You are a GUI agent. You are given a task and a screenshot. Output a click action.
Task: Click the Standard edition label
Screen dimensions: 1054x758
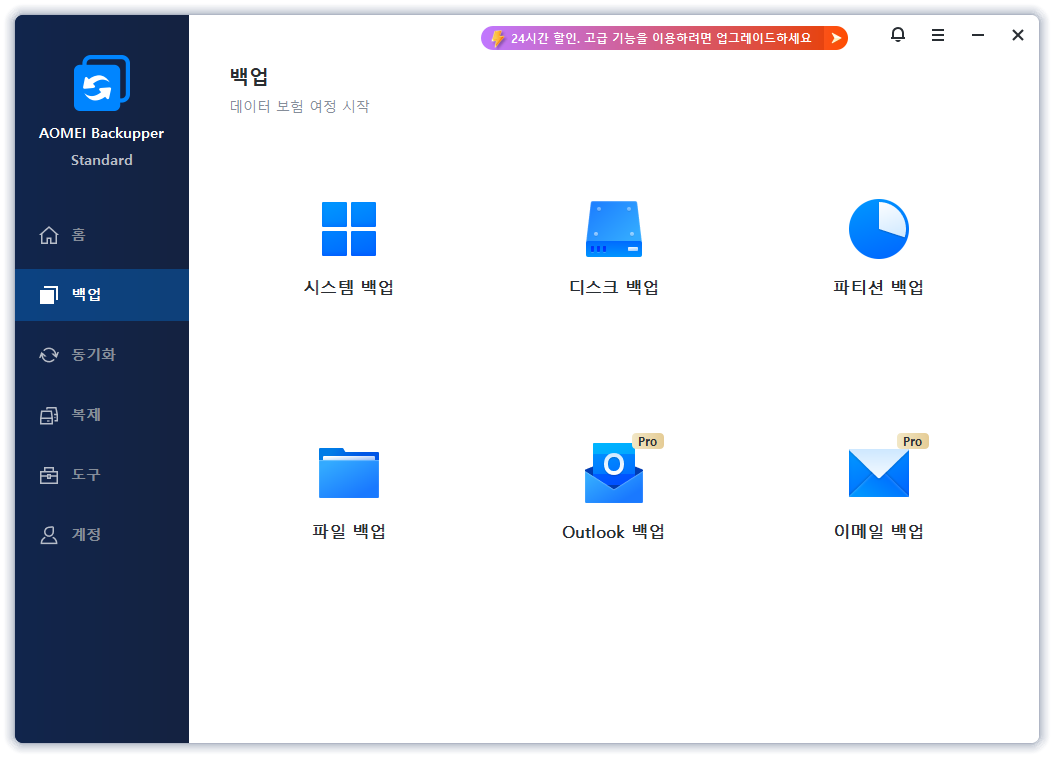click(102, 160)
